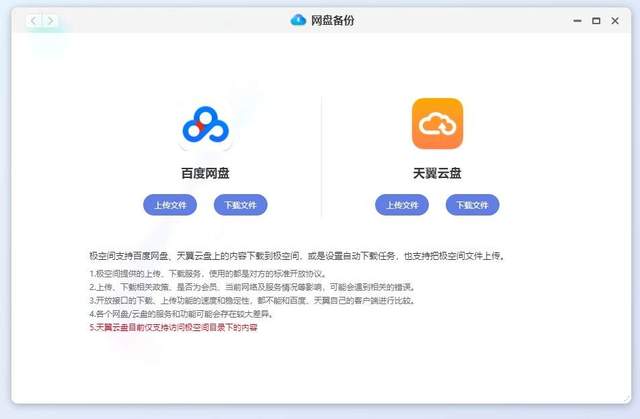Upload files to 天翼云盘
640x419 pixels.
402,205
